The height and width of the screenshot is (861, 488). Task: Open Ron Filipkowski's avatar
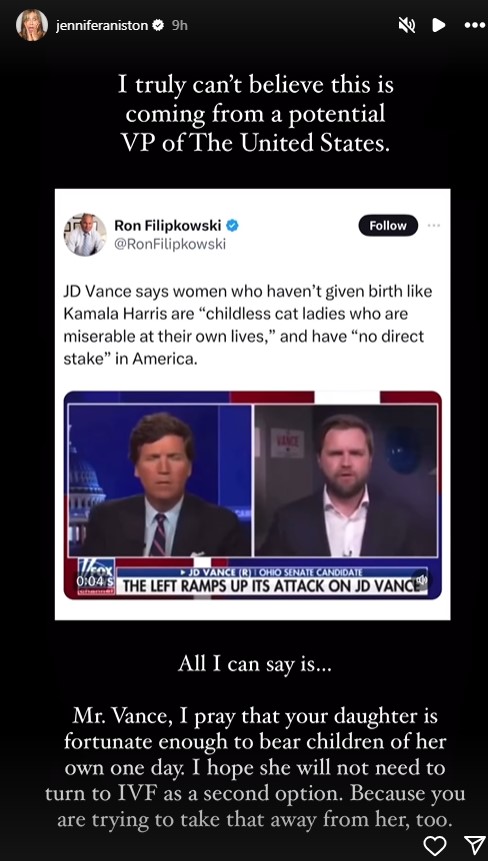[x=85, y=234]
